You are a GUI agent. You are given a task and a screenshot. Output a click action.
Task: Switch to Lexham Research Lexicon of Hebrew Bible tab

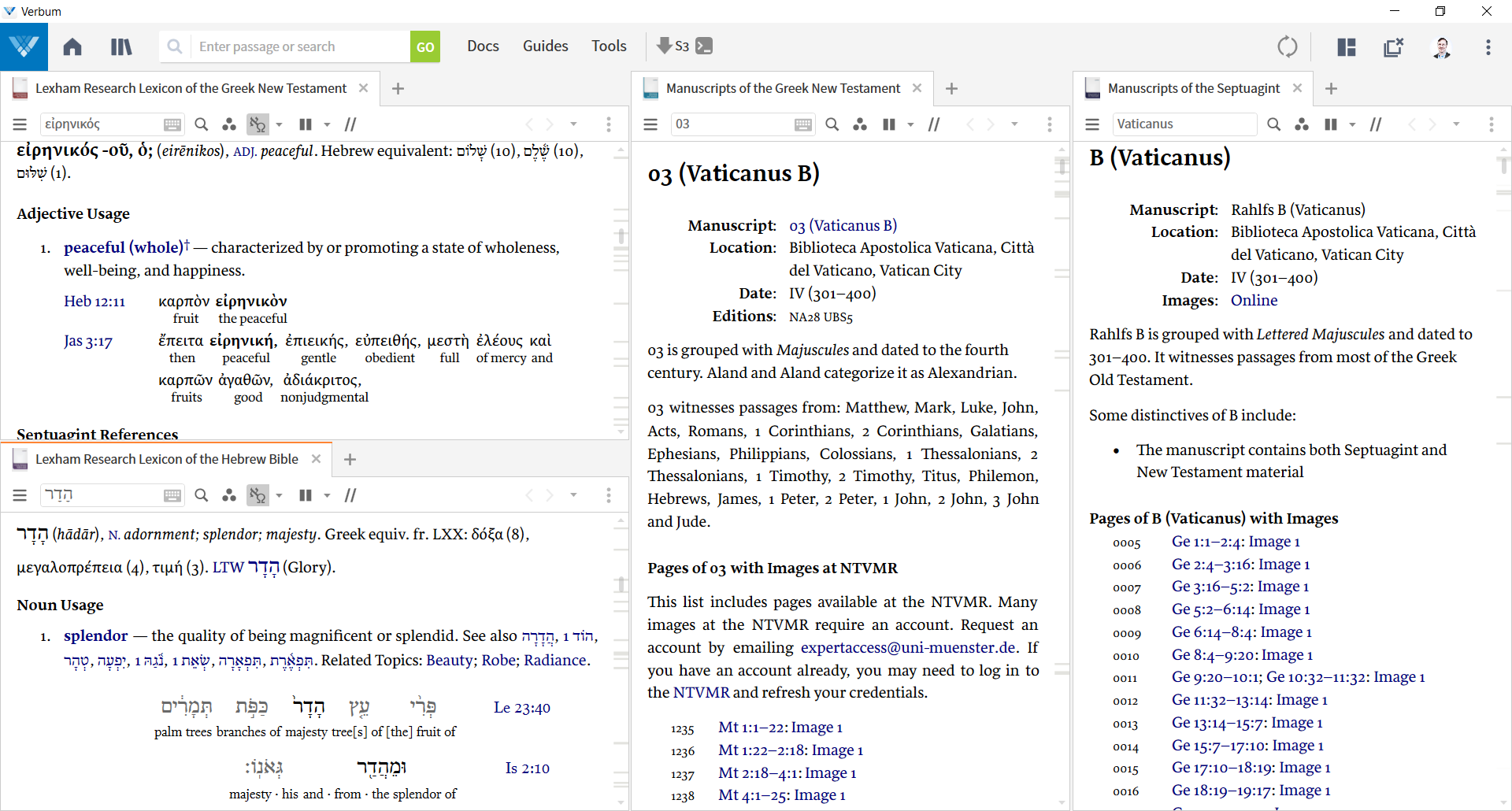pyautogui.click(x=166, y=459)
